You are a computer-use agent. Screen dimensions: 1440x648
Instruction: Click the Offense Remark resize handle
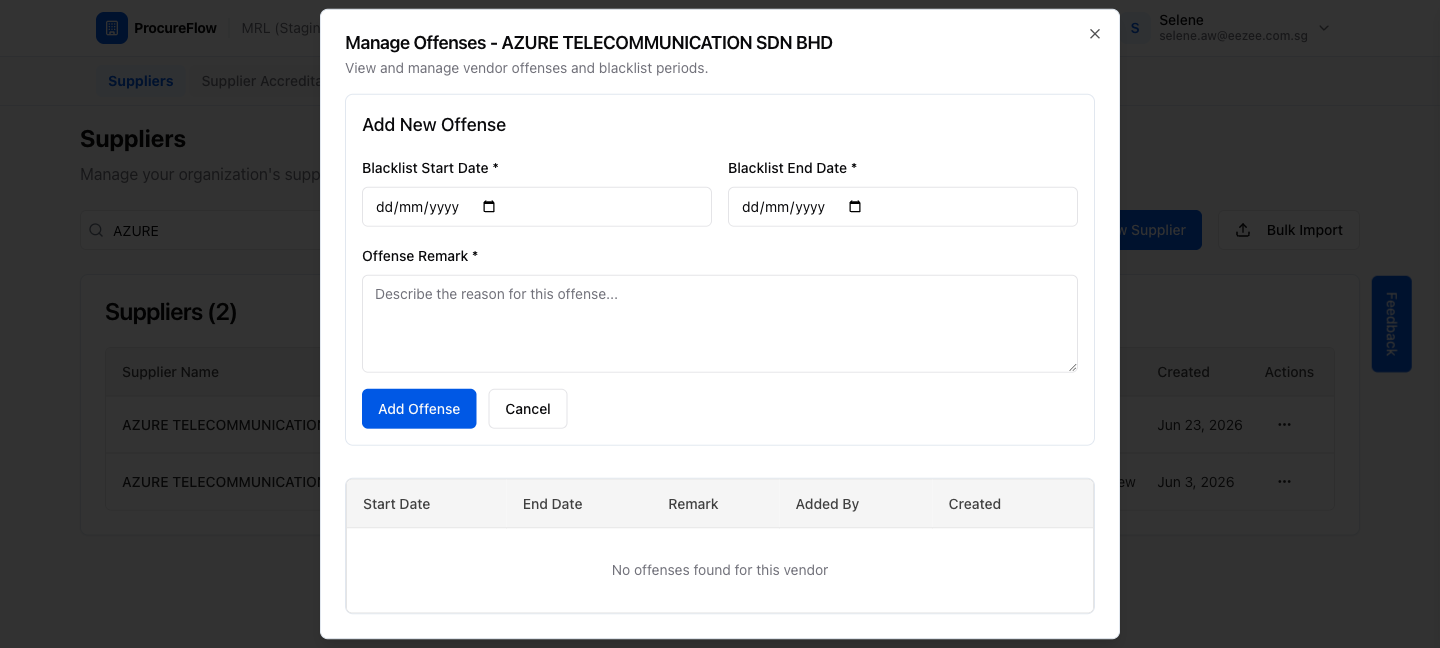coord(1072,367)
